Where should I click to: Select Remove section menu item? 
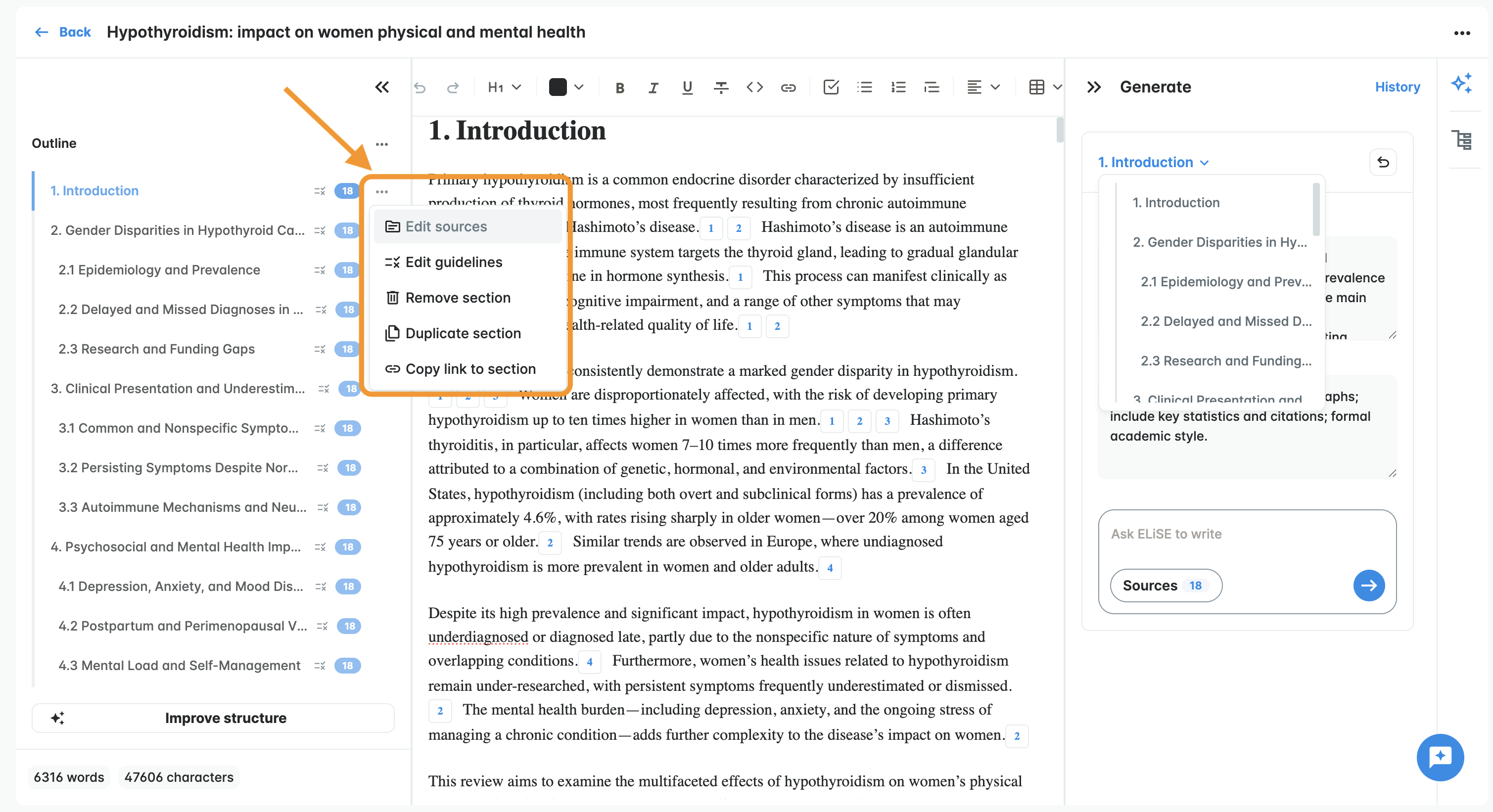point(467,298)
